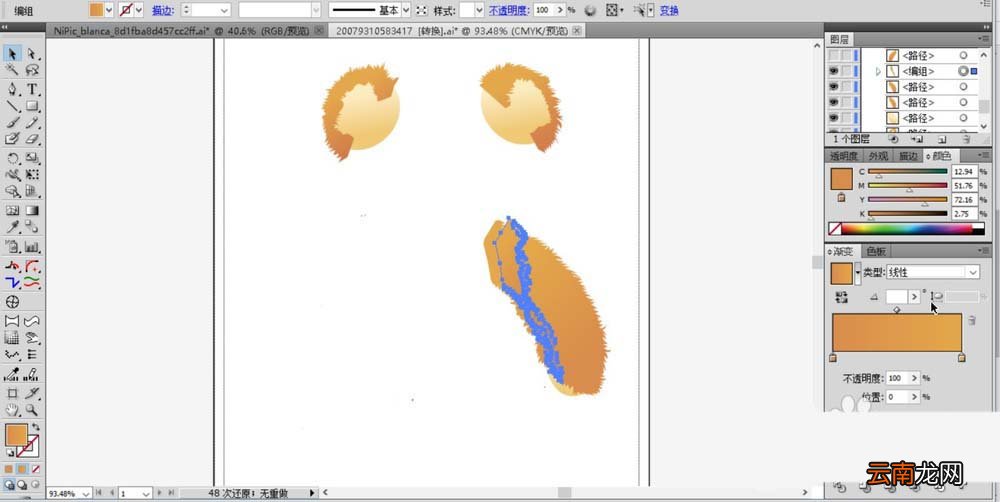
Task: Pick the Paintbrush tool
Action: pos(12,122)
